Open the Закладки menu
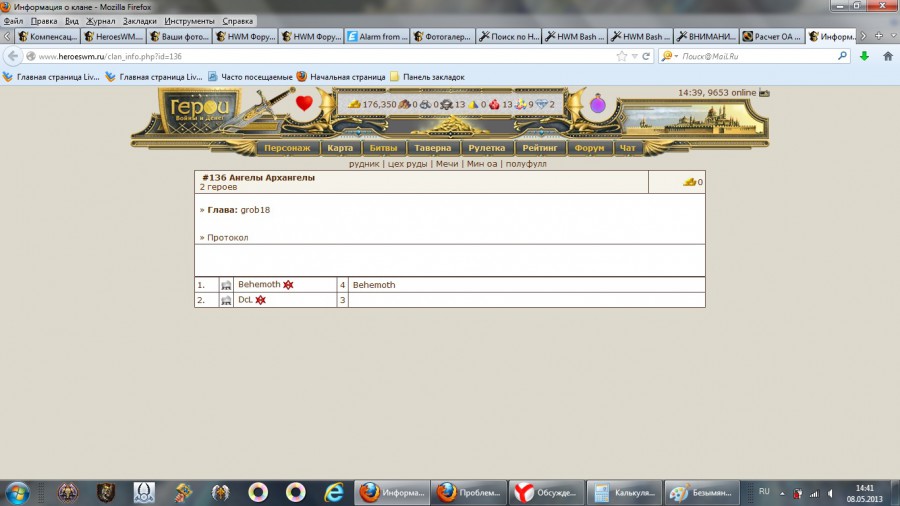The width and height of the screenshot is (900, 506). (x=140, y=20)
